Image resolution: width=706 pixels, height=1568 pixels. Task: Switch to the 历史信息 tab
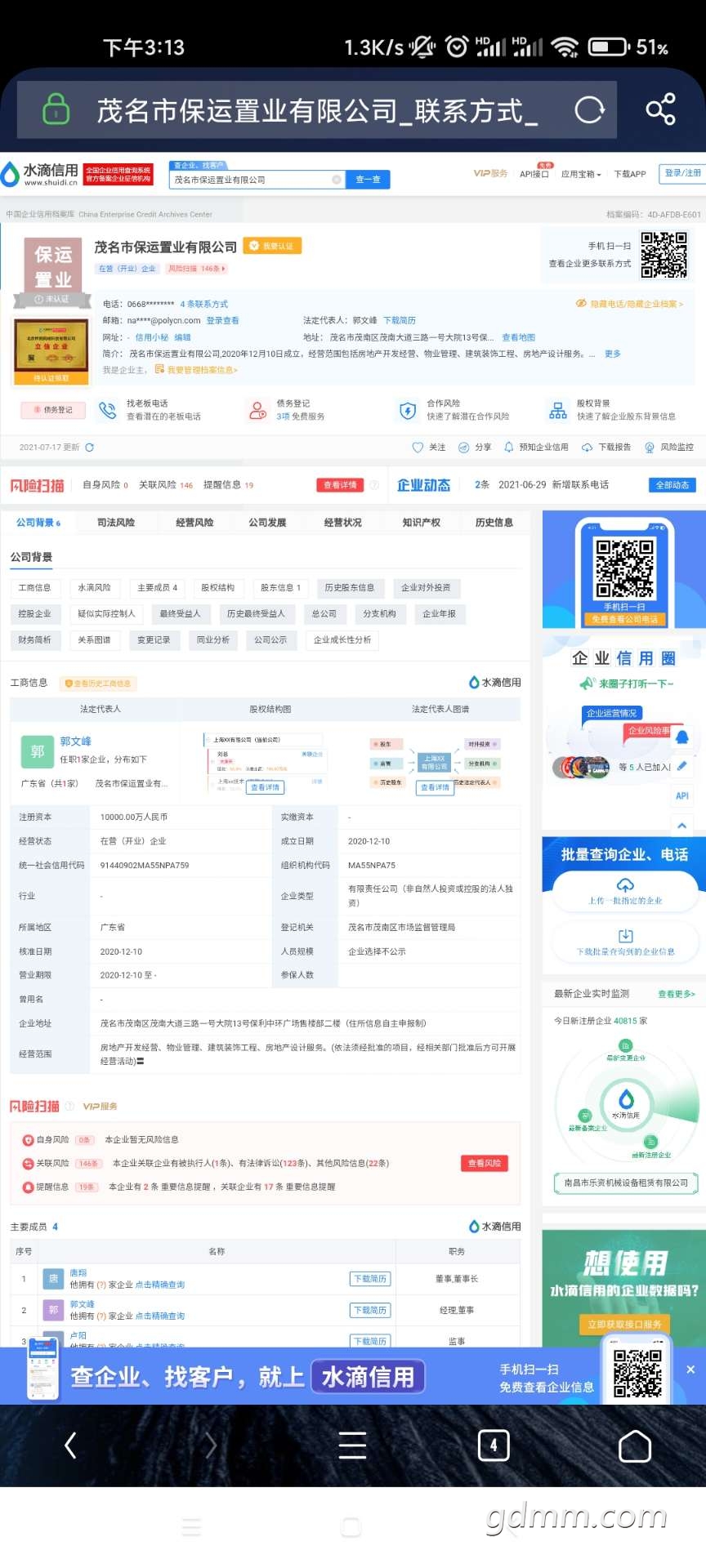click(494, 523)
